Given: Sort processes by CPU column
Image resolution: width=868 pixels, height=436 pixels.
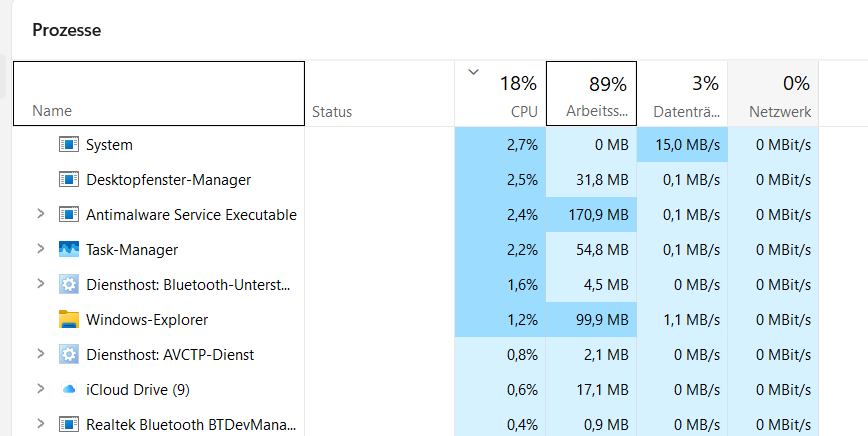Looking at the screenshot, I should (500, 94).
